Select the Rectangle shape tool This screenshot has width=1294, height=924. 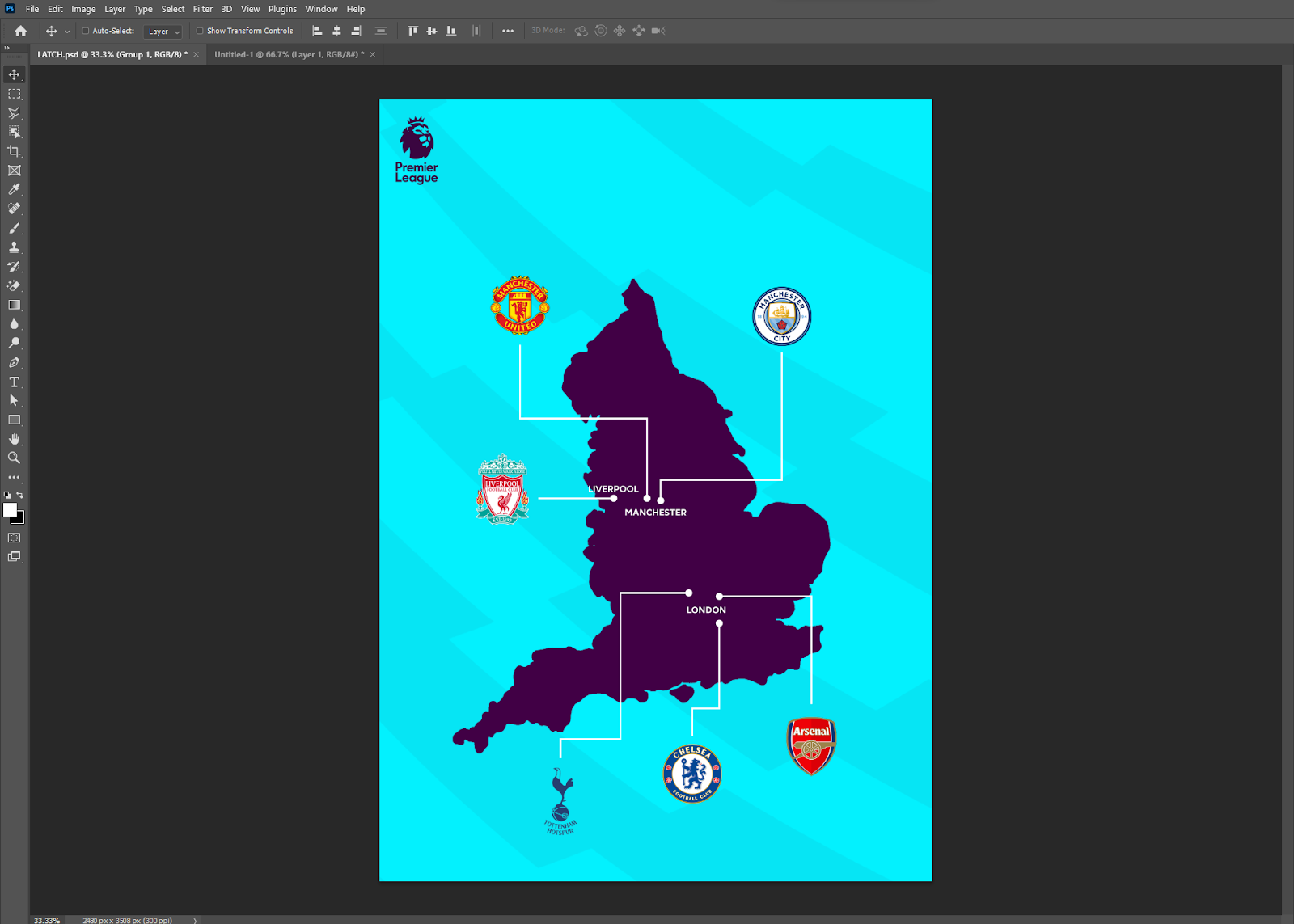(x=15, y=420)
